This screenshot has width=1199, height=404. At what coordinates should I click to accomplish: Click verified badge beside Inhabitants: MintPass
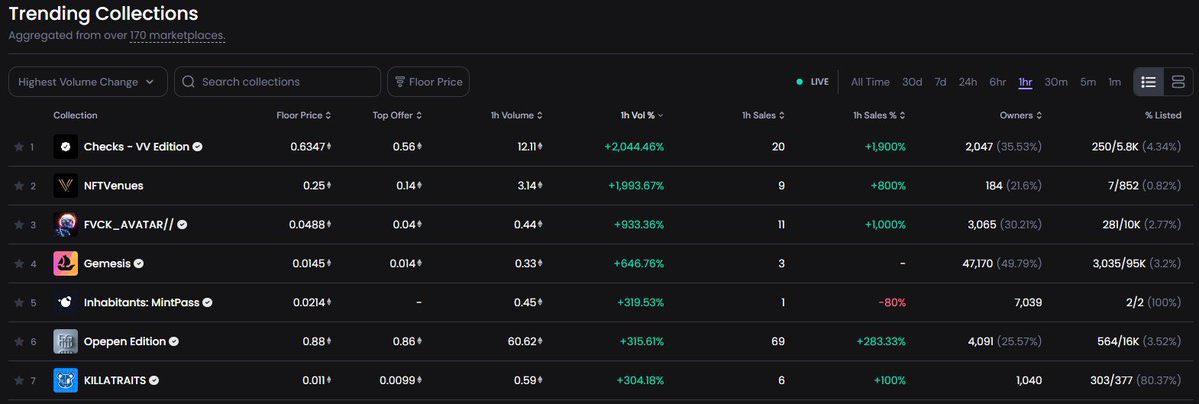point(208,302)
